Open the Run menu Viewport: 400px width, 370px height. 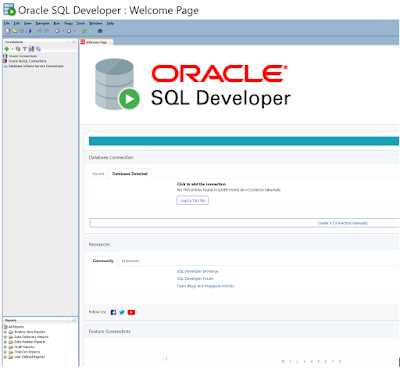click(x=57, y=23)
